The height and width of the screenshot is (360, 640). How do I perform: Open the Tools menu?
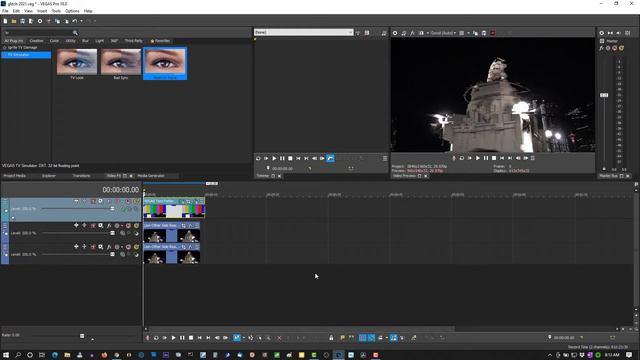coord(56,11)
